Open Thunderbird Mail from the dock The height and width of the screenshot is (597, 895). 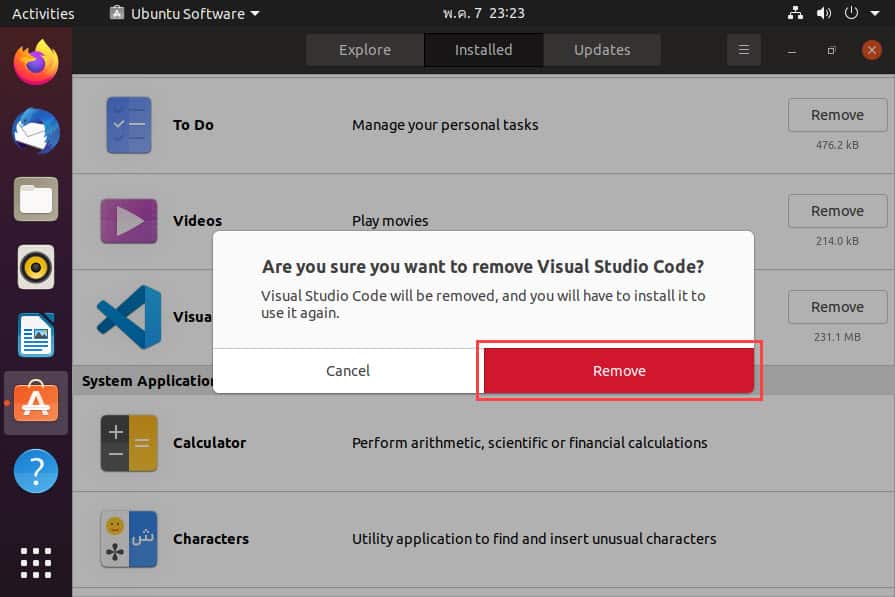[36, 131]
